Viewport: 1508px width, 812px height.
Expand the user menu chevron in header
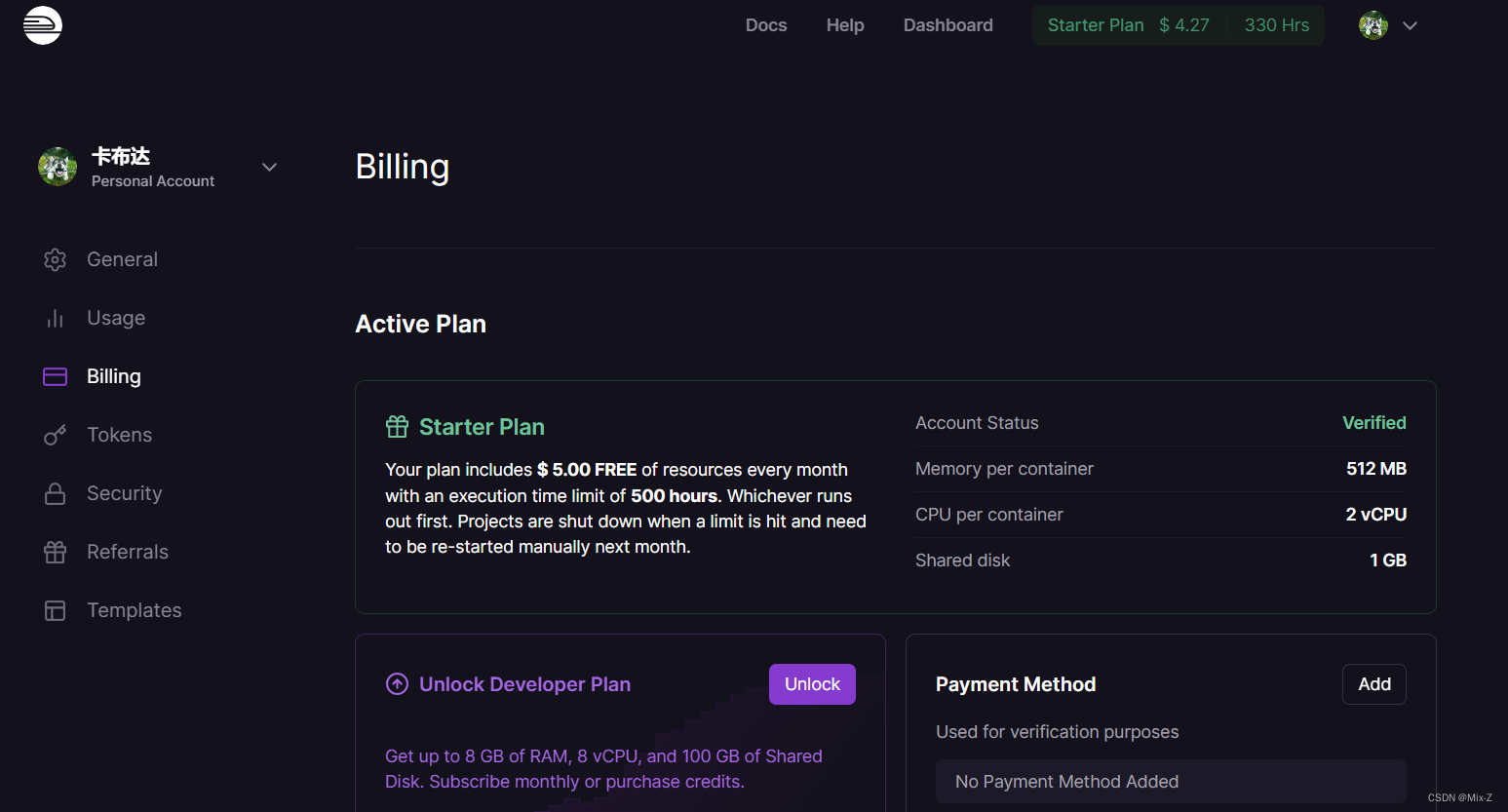tap(1410, 26)
